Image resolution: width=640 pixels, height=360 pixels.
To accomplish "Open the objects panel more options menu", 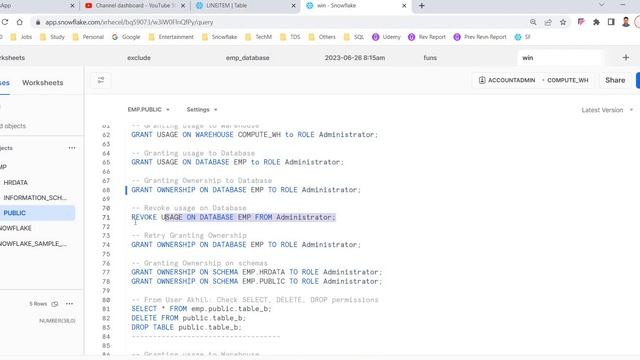I will 72,148.
